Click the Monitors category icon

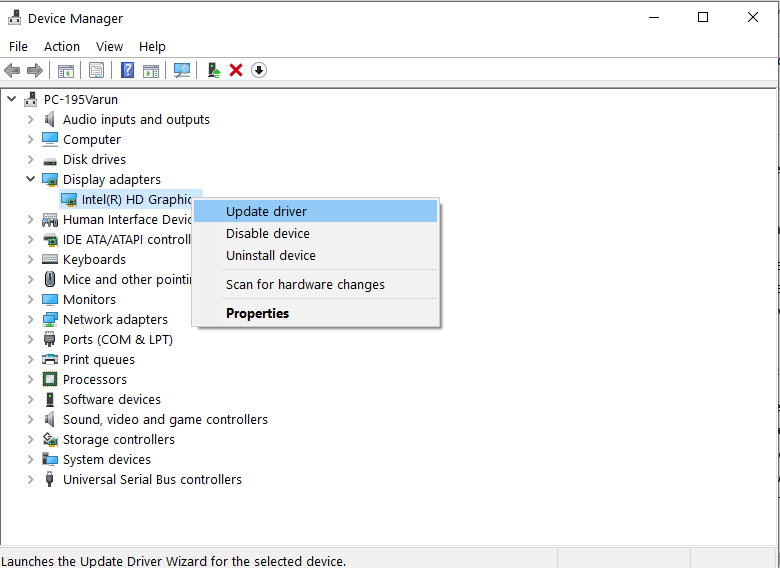[x=50, y=299]
